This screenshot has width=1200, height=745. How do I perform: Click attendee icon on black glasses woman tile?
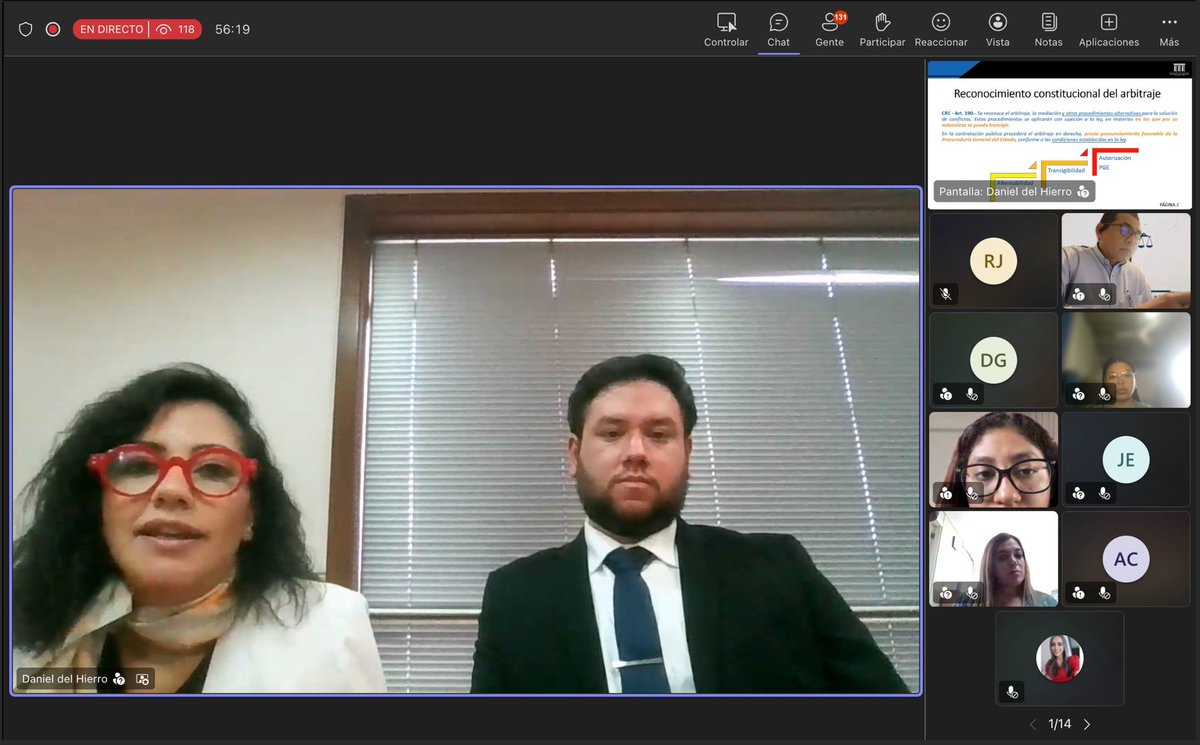coord(945,493)
